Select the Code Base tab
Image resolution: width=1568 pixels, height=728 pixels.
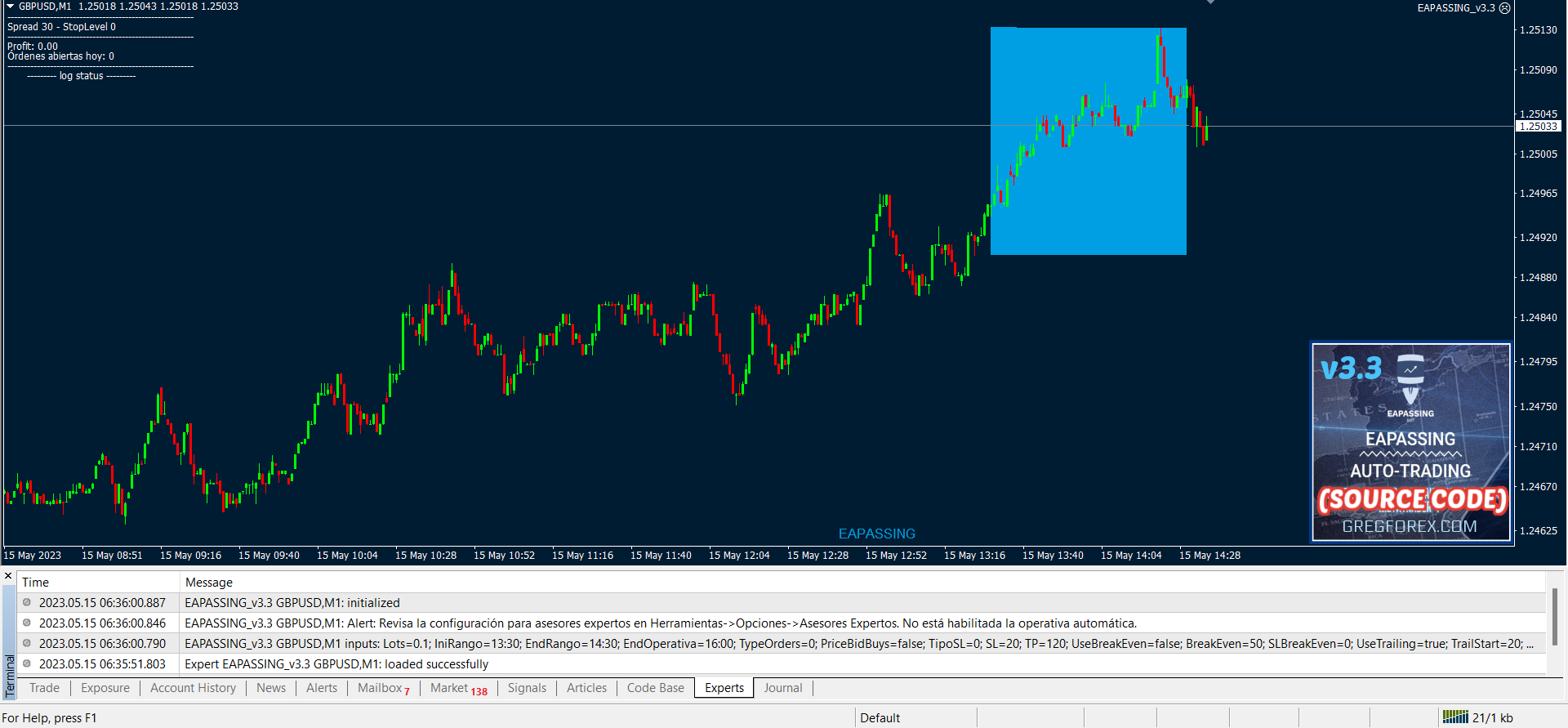(x=655, y=688)
